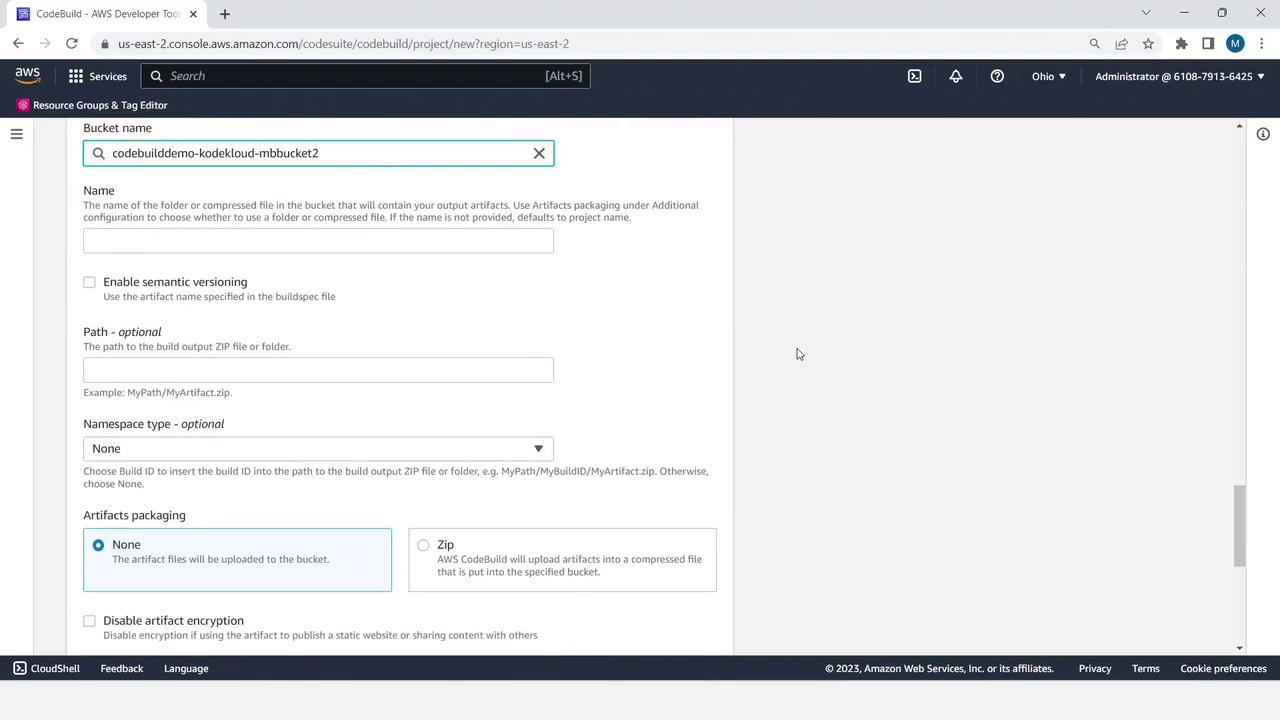Open a new browser tab
1280x720 pixels.
point(225,14)
